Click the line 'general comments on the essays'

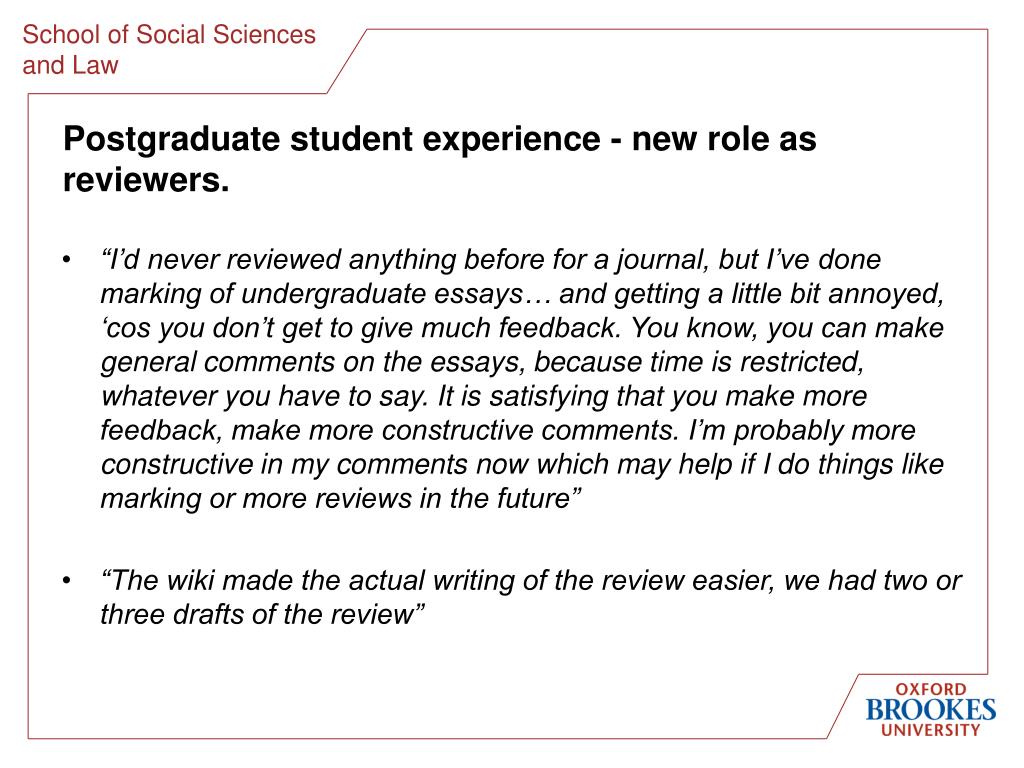pos(483,362)
